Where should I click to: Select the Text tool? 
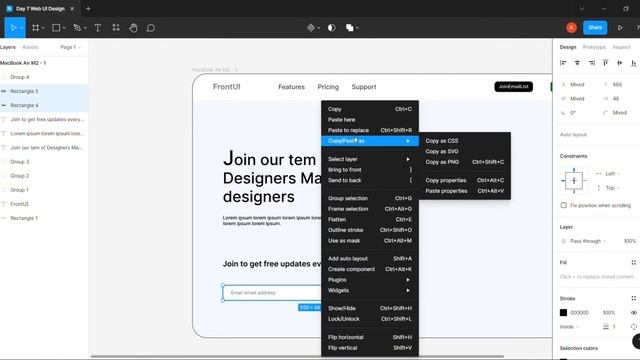98,28
